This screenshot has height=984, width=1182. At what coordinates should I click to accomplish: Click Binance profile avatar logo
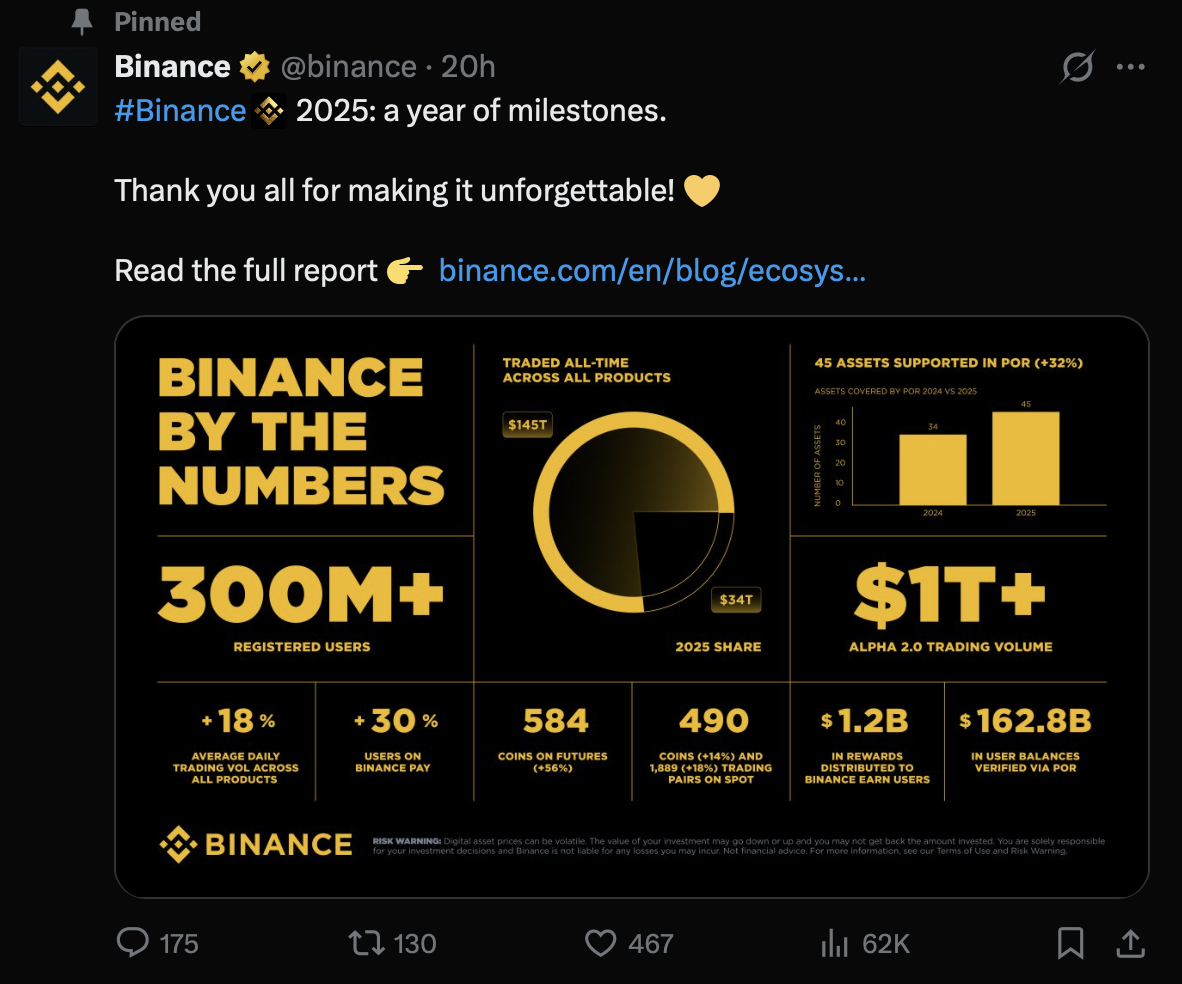58,87
